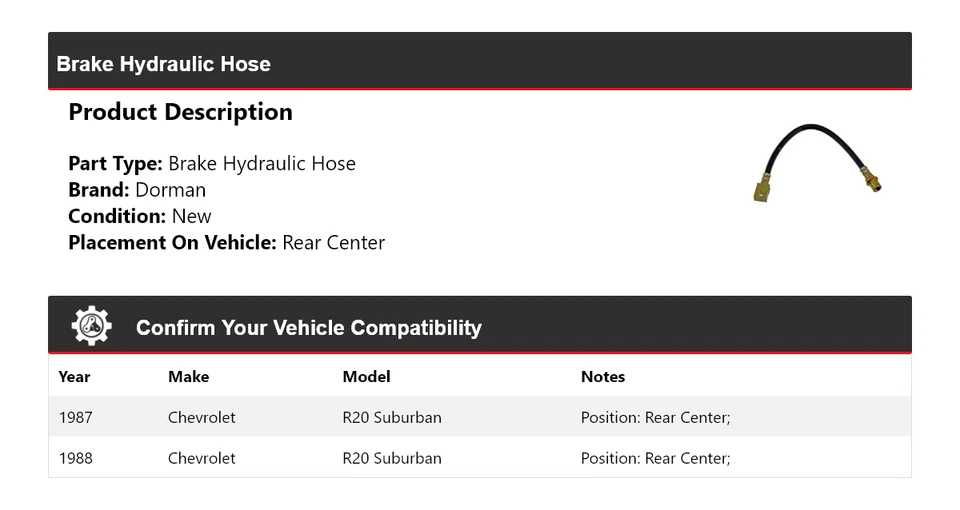Click the Brand: Dorman line

(x=137, y=190)
